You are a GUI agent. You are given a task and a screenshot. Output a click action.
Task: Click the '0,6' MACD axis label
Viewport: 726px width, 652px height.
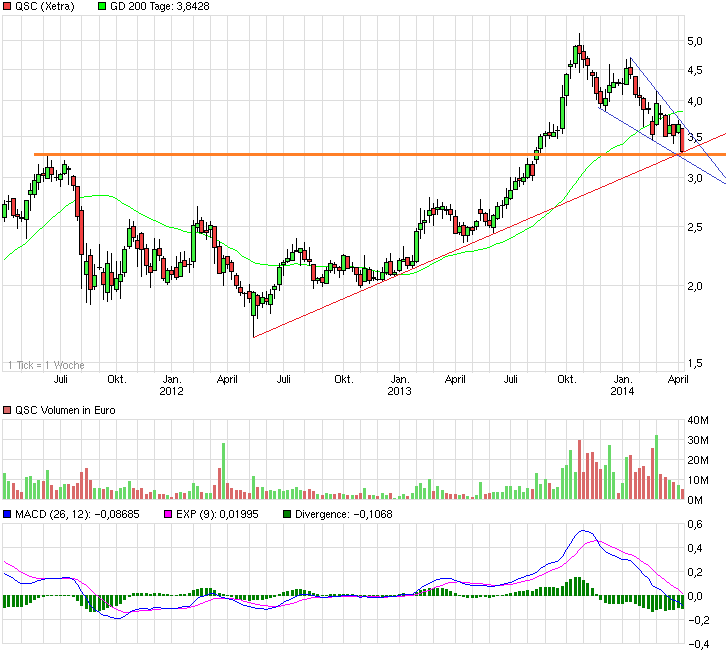[695, 525]
